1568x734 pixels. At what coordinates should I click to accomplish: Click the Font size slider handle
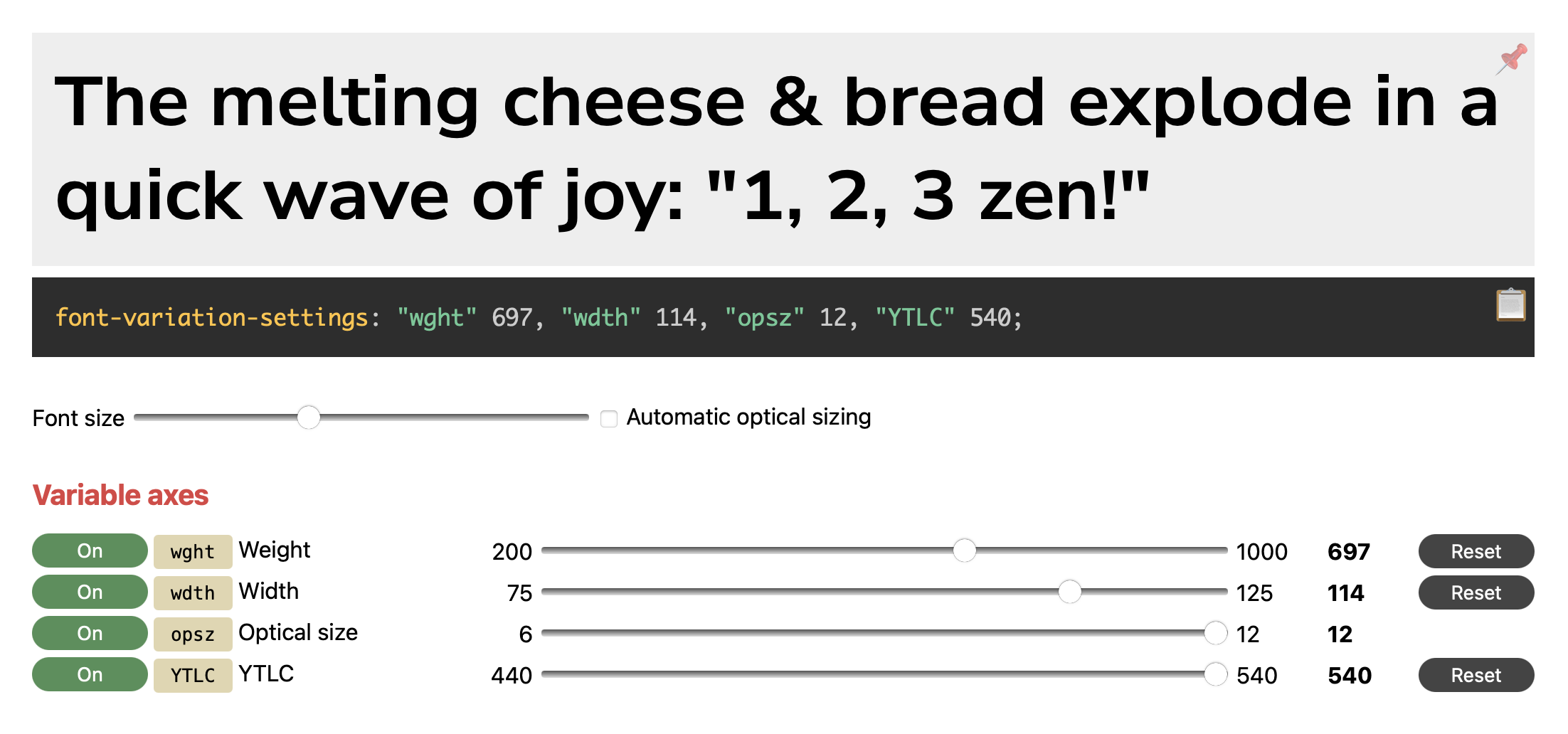309,417
